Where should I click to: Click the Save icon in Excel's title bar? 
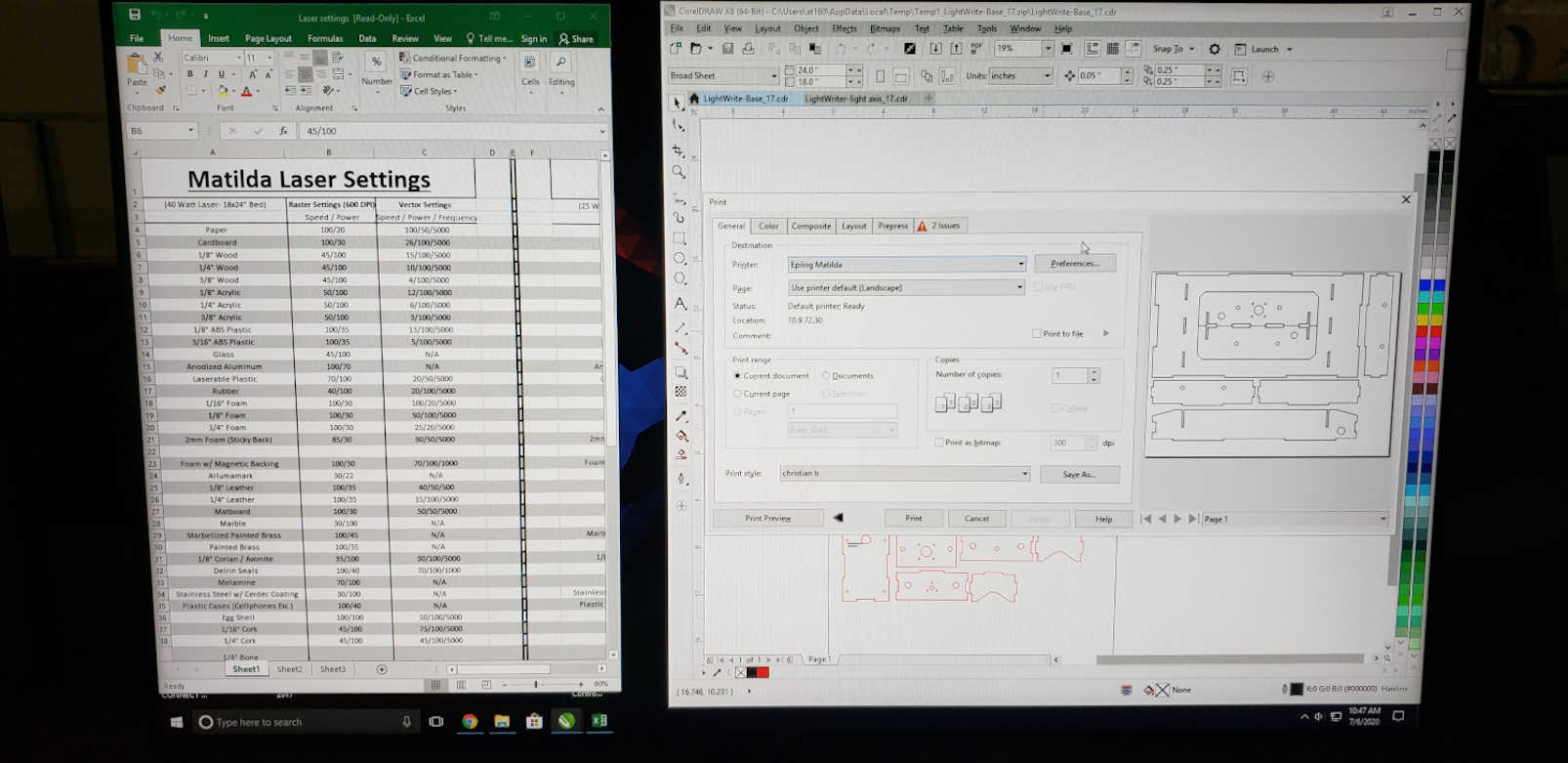[x=135, y=15]
